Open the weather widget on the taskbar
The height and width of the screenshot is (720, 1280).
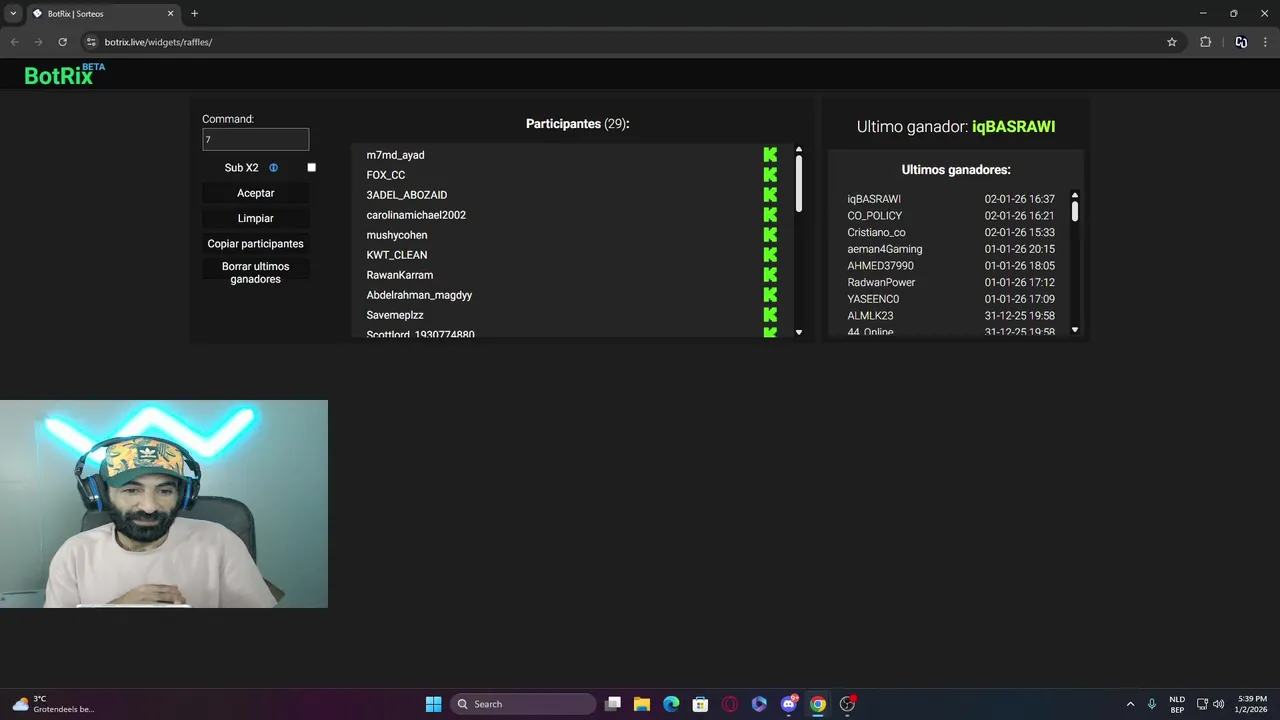pos(52,704)
